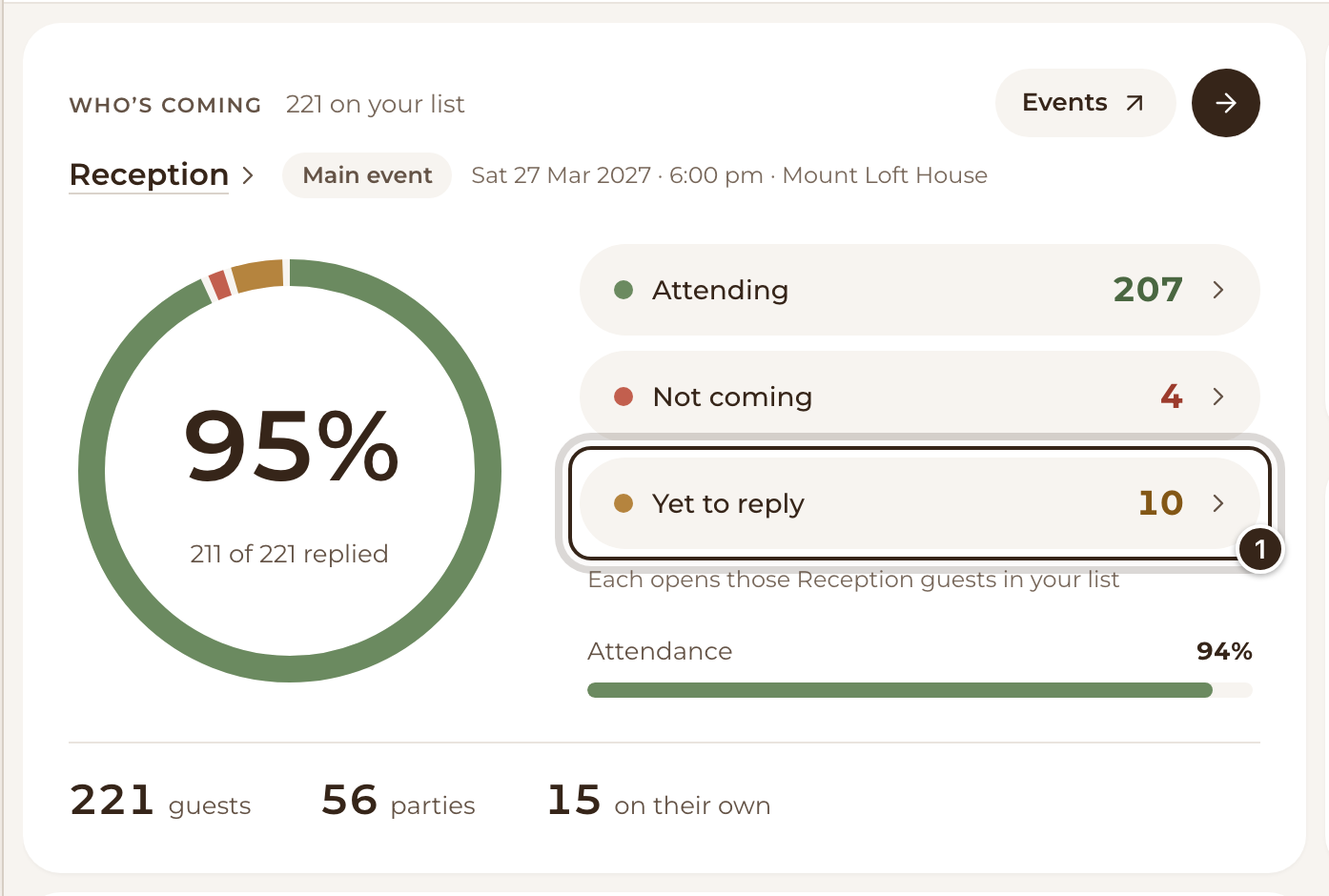Image resolution: width=1329 pixels, height=896 pixels.
Task: Show the 10 Yet to reply guests
Action: (x=920, y=503)
